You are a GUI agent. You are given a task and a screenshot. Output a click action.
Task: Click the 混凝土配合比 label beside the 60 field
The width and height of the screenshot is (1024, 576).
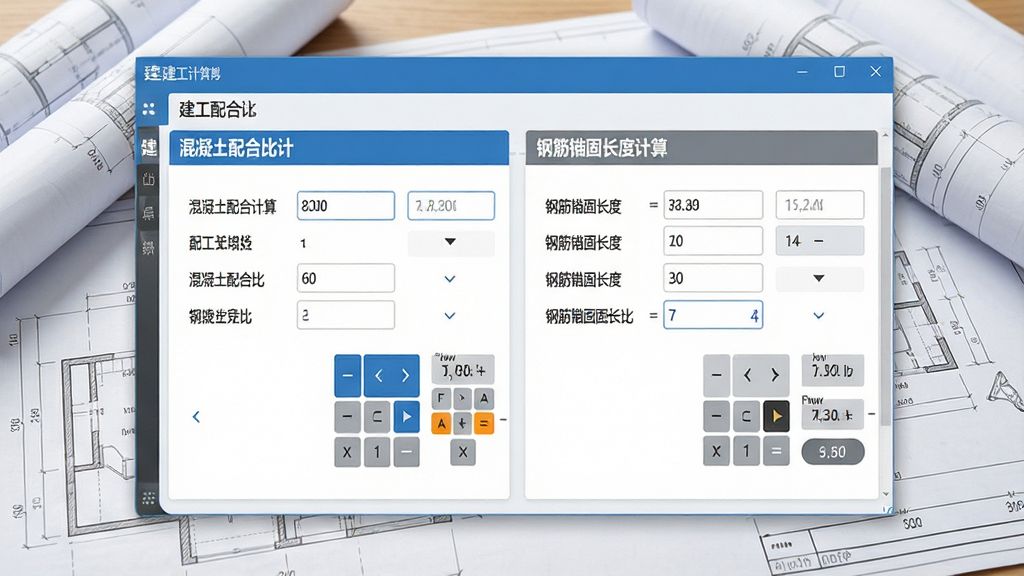[227, 280]
